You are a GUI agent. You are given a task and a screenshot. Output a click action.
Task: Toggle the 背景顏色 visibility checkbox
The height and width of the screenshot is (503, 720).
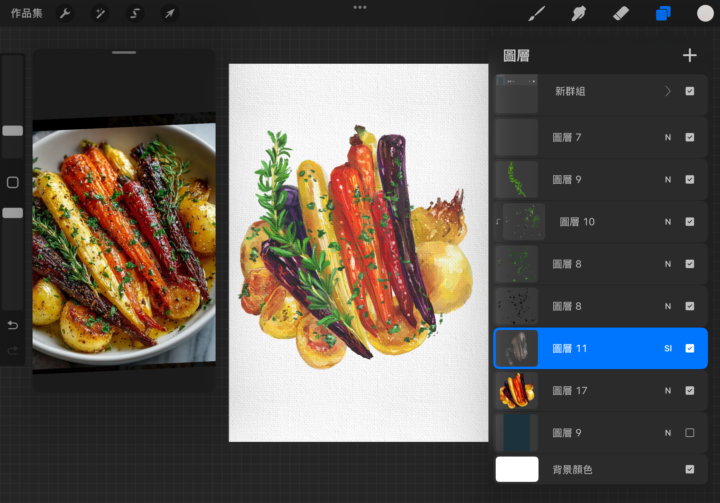[x=689, y=469]
